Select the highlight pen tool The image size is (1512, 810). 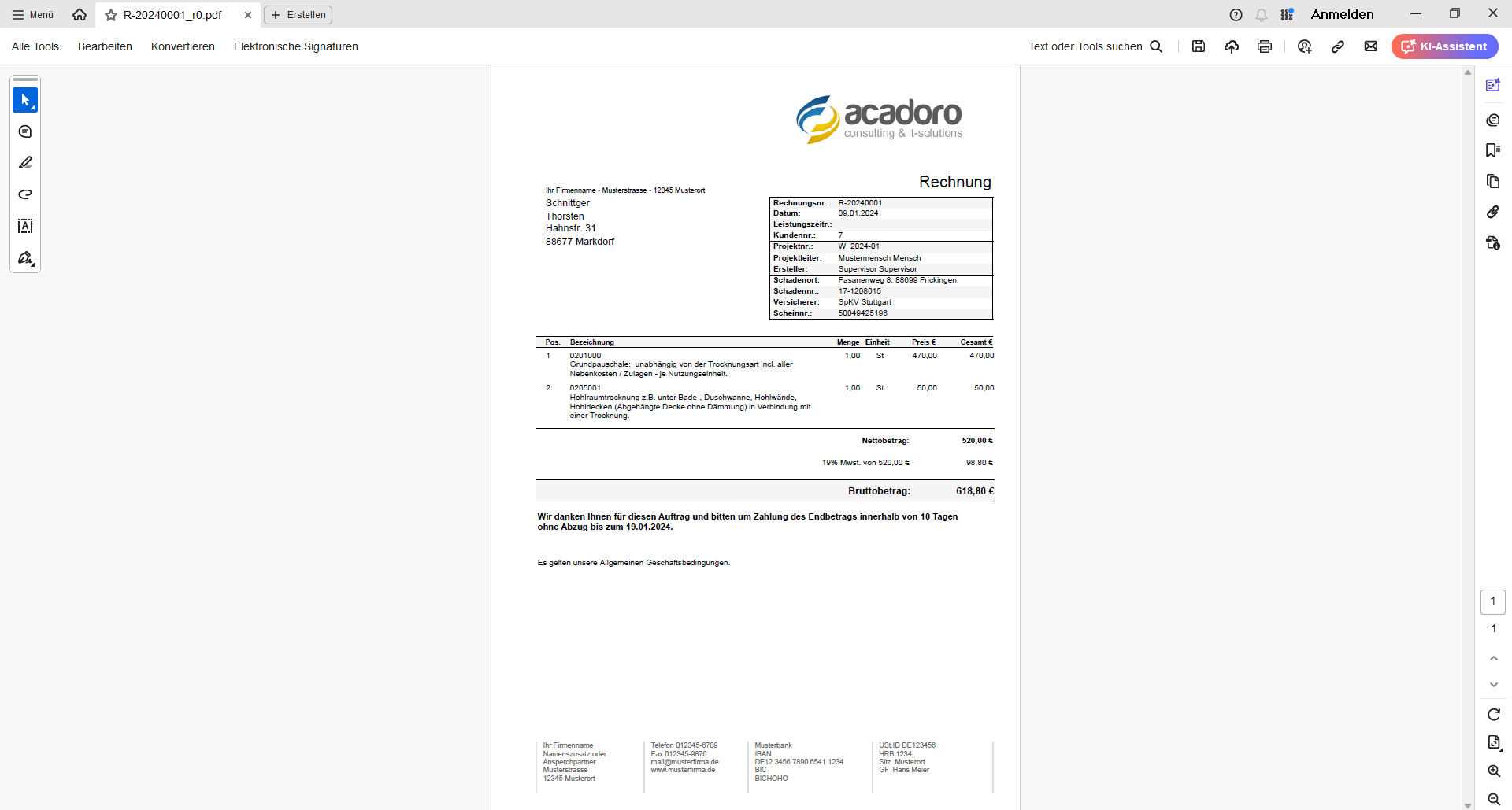(25, 163)
